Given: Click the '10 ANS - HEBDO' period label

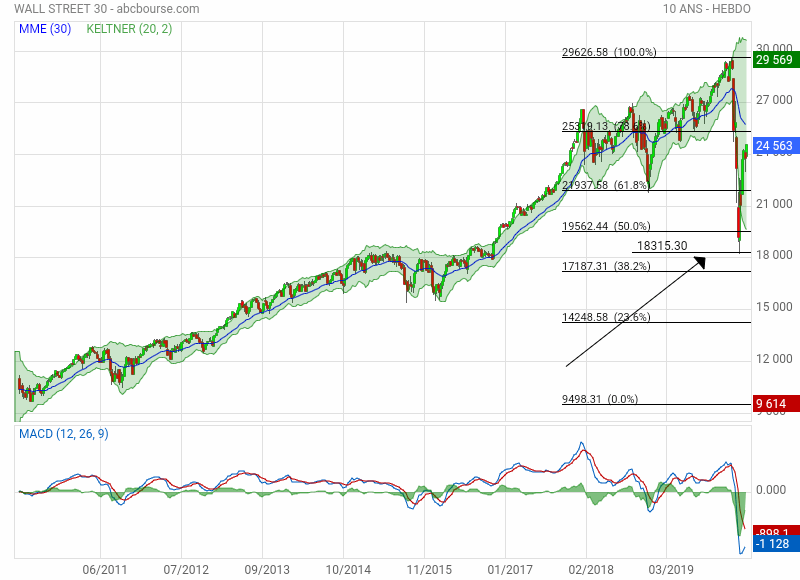Looking at the screenshot, I should coord(707,9).
